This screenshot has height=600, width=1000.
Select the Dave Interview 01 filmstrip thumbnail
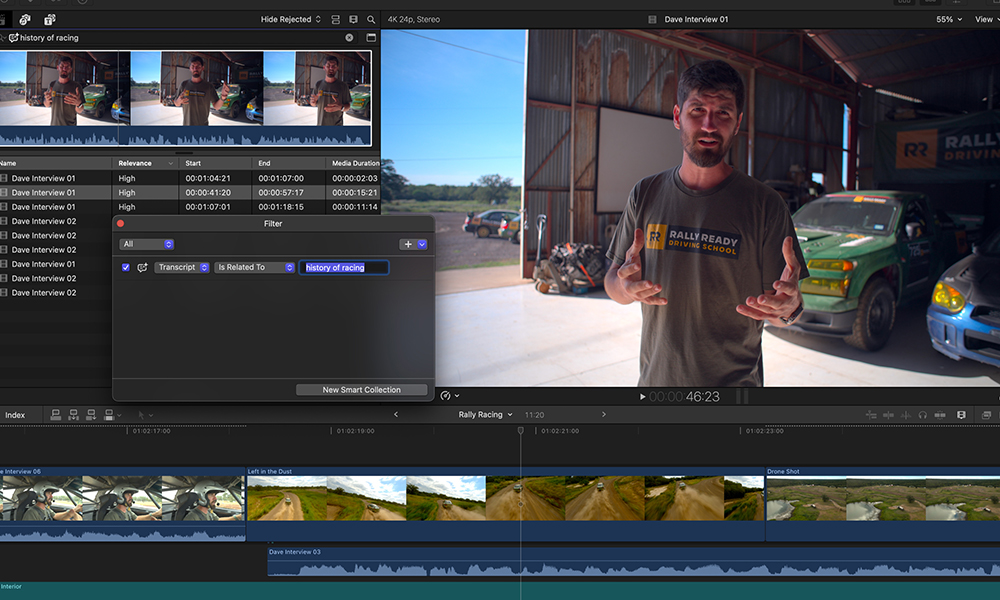tap(185, 98)
